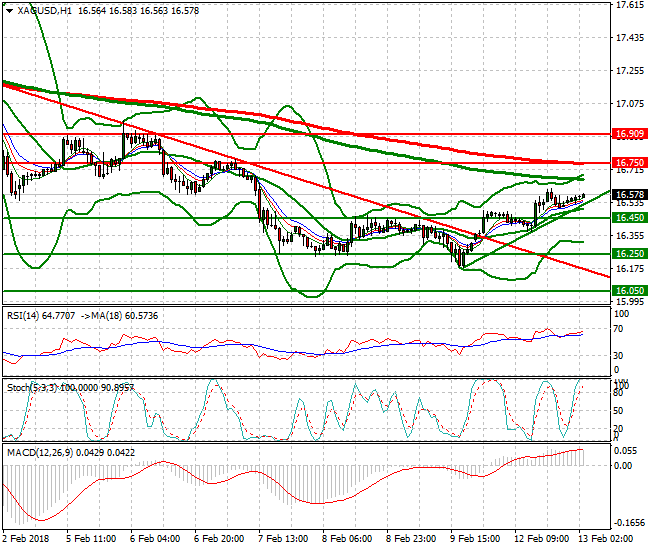Click the 17.435 price scale value

tap(630, 38)
